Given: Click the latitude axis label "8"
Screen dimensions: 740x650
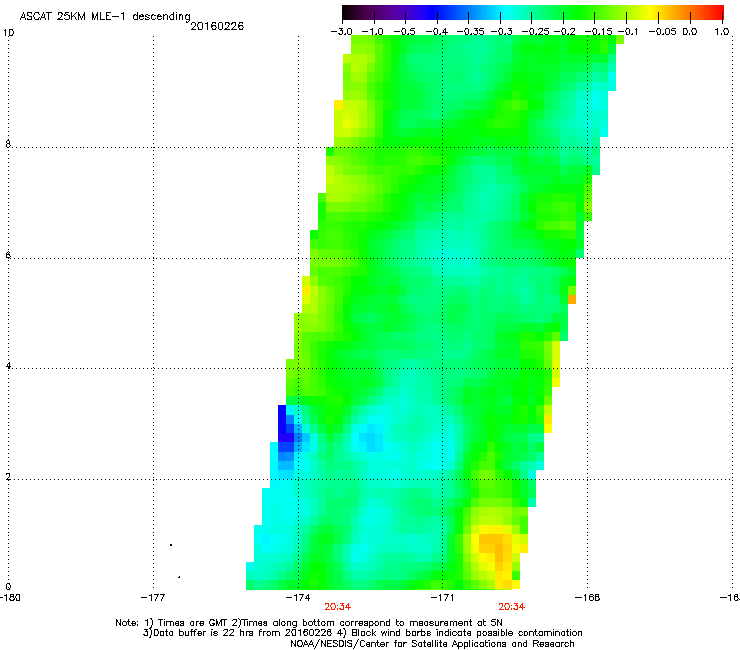Looking at the screenshot, I should click(8, 144).
